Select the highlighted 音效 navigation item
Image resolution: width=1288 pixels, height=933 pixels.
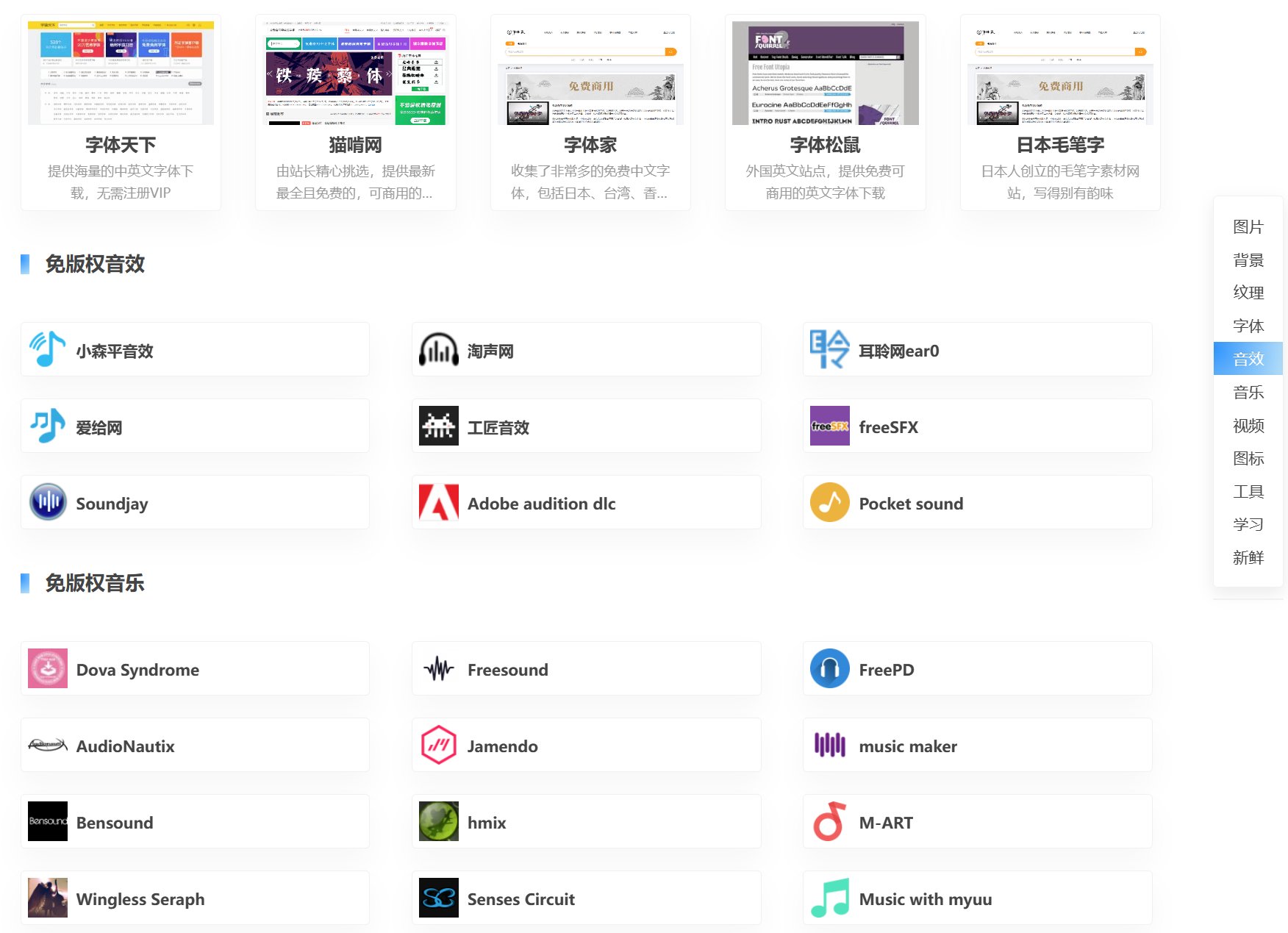click(1248, 359)
